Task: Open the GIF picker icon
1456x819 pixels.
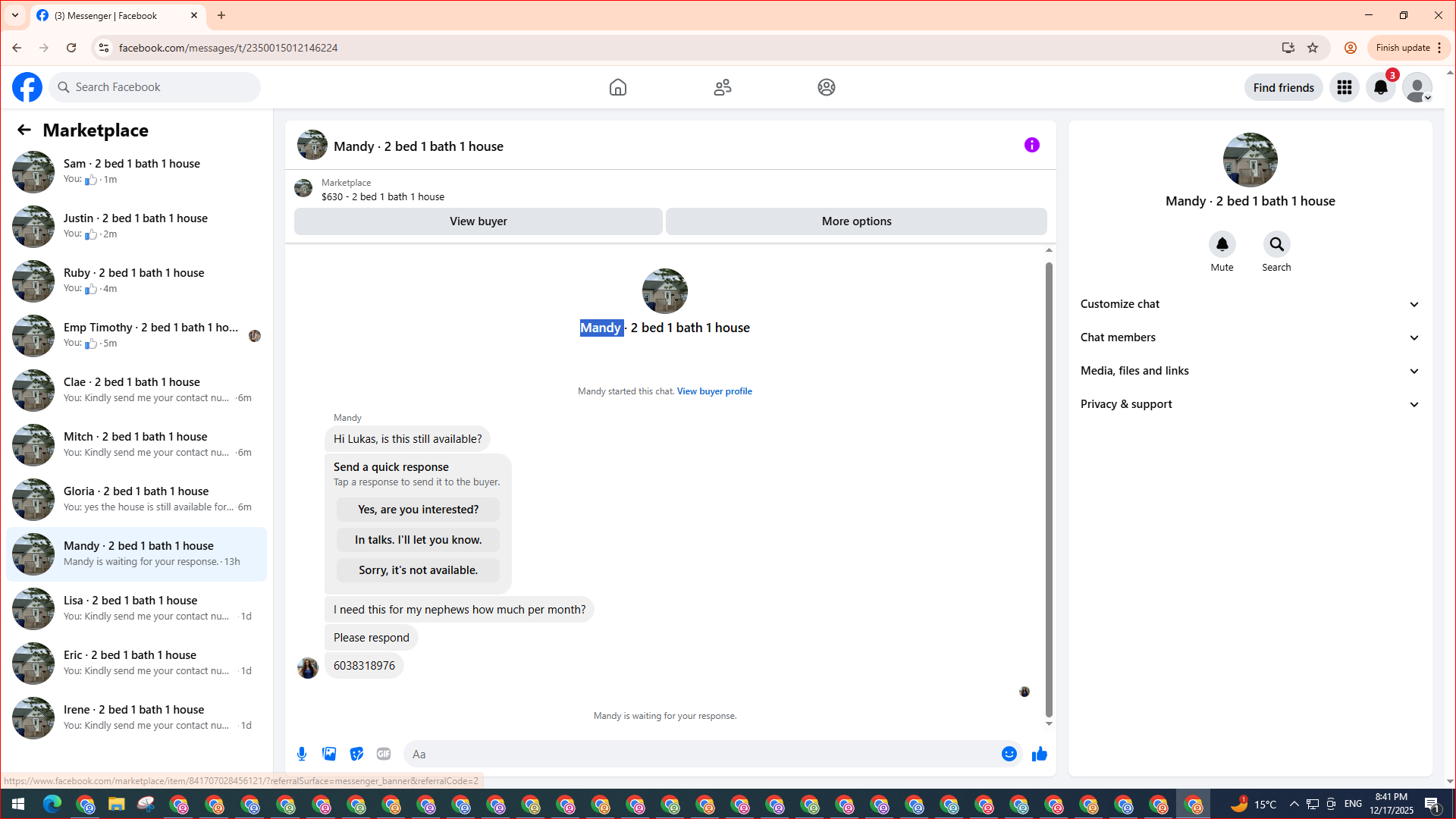Action: point(384,754)
